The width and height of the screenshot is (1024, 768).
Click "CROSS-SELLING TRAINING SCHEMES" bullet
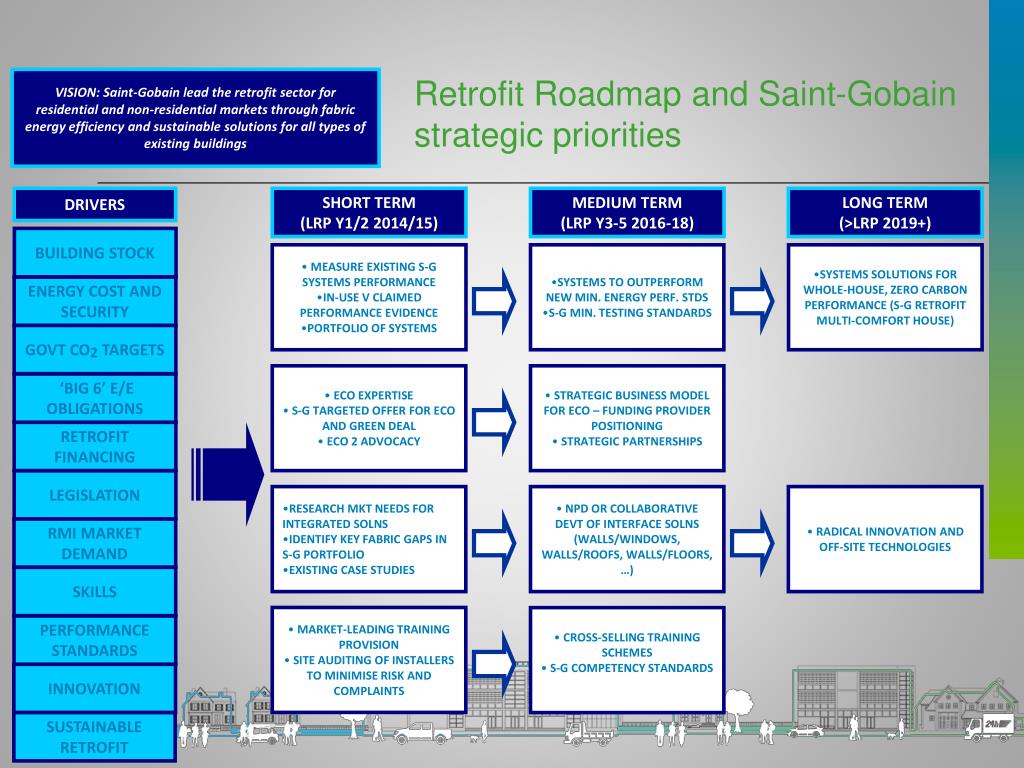coord(627,645)
